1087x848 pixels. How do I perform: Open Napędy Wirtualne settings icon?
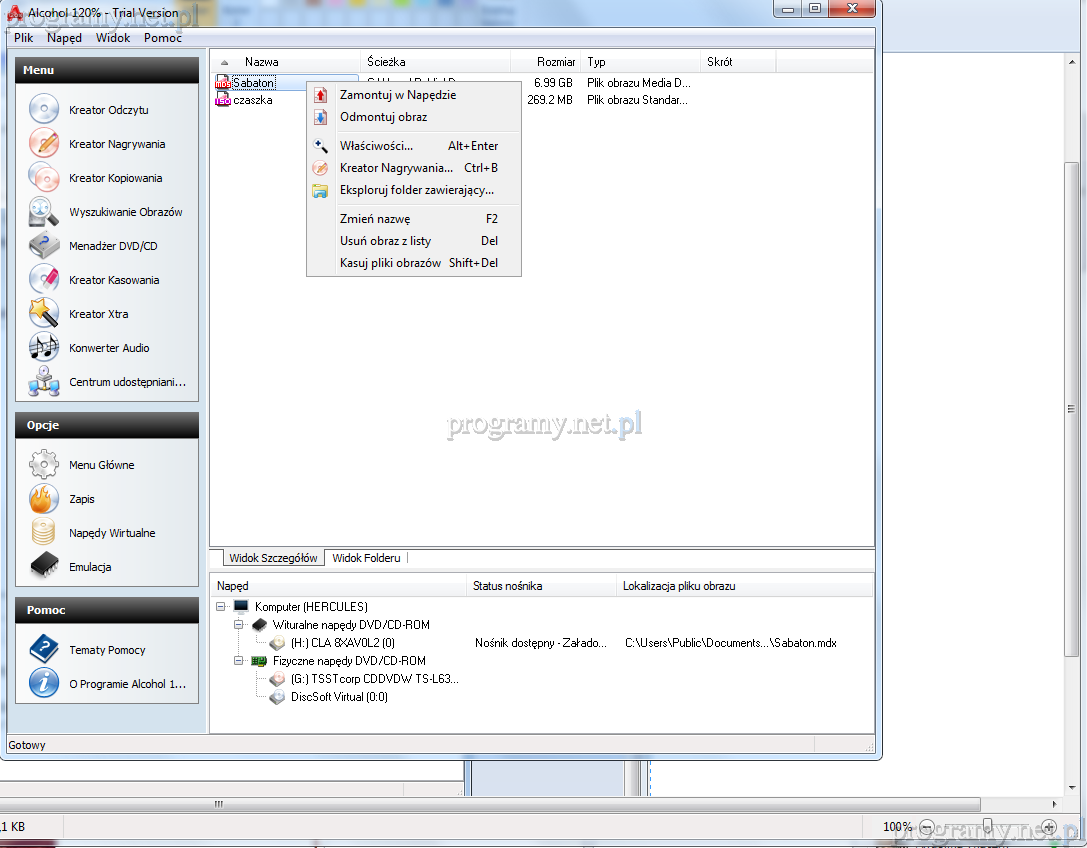pos(44,533)
